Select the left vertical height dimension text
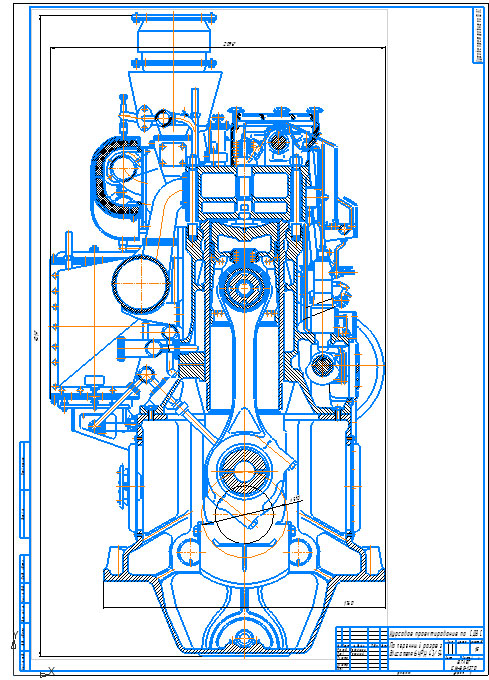The height and width of the screenshot is (680, 489). [x=36, y=334]
